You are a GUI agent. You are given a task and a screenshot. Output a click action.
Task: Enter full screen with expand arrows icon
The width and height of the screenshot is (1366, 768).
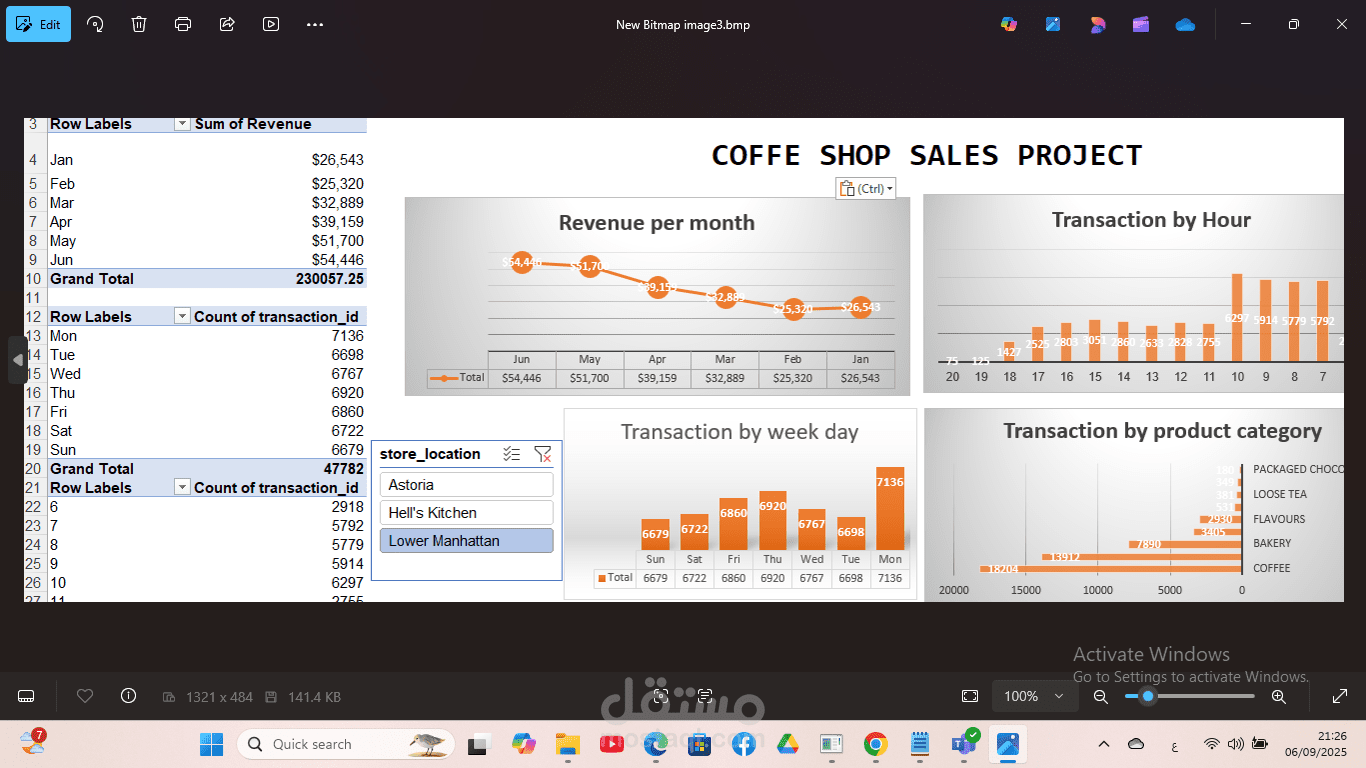(x=1340, y=696)
